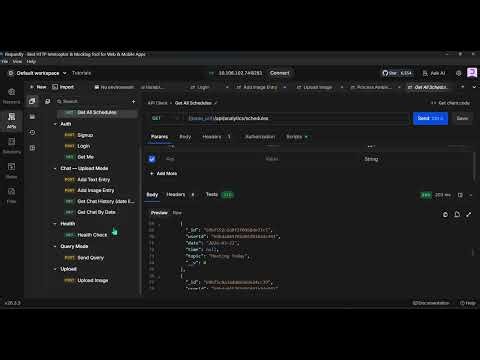Click the pencil icon to rename Get All Schedules

point(216,103)
